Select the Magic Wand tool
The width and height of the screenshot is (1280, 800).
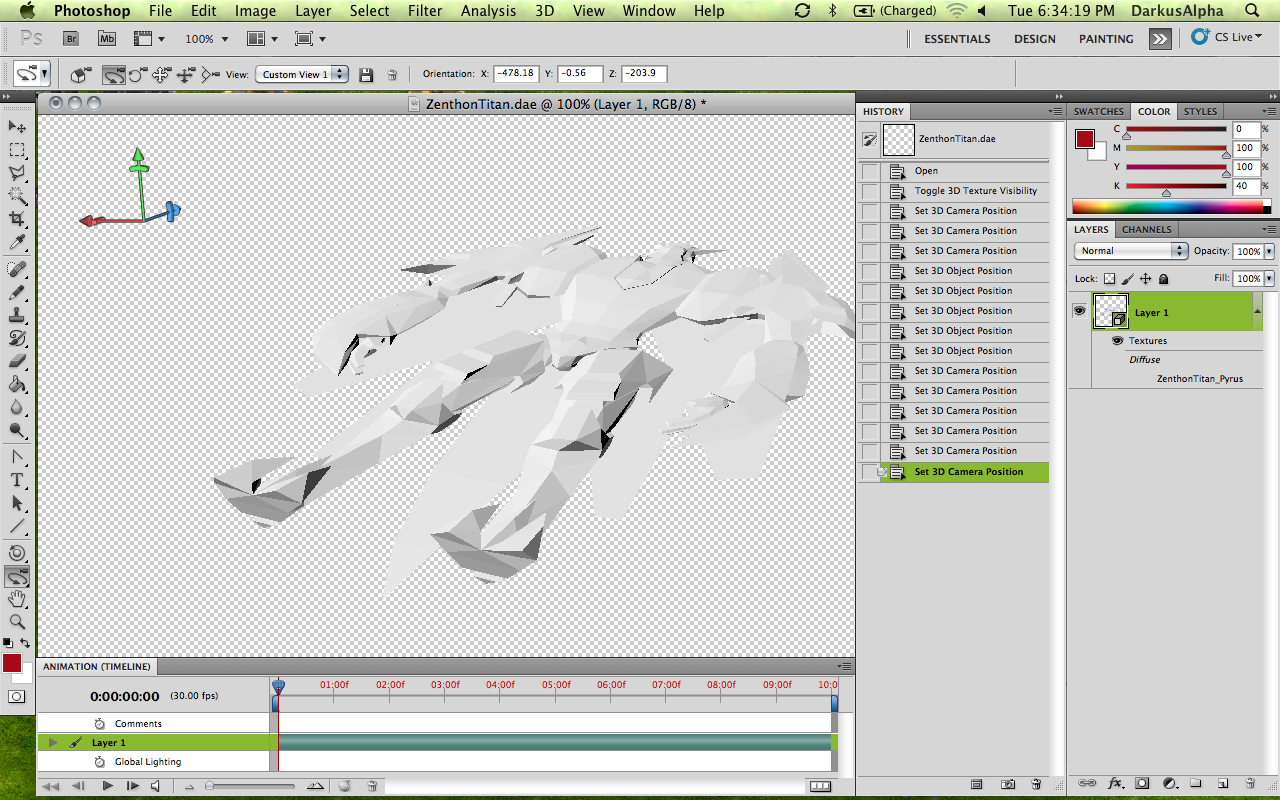pos(17,196)
